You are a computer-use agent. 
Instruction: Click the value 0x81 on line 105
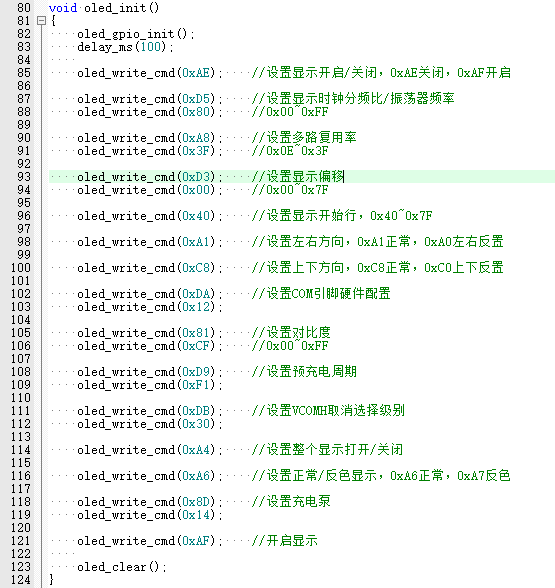pos(196,333)
